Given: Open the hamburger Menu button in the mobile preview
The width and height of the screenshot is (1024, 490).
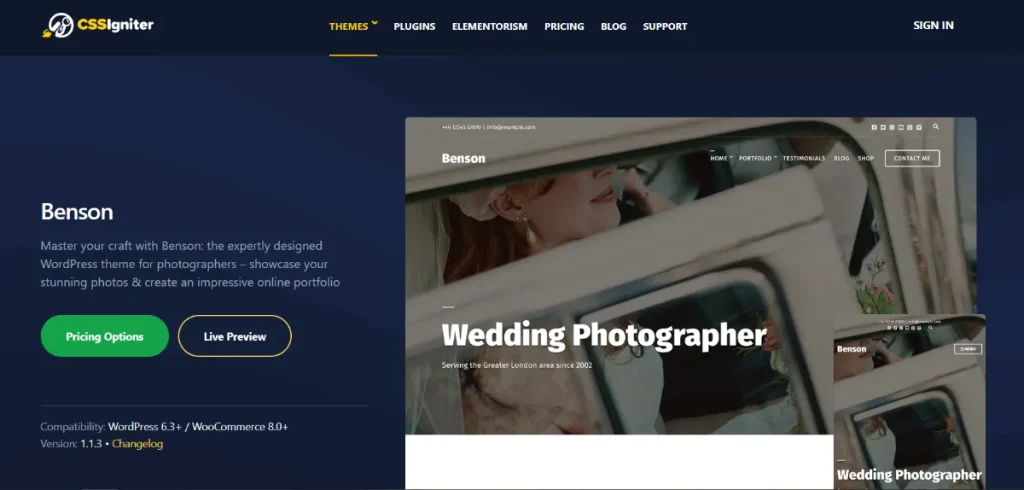Looking at the screenshot, I should tap(967, 349).
